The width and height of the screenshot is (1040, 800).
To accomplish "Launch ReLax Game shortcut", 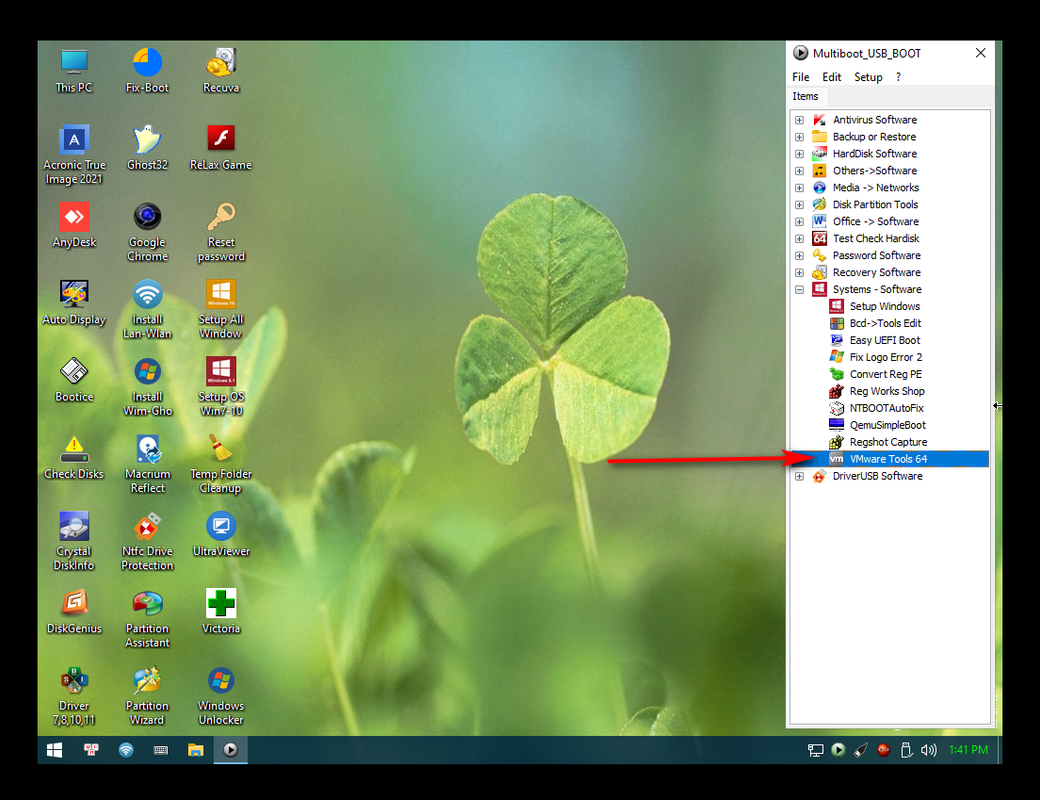I will pyautogui.click(x=221, y=147).
